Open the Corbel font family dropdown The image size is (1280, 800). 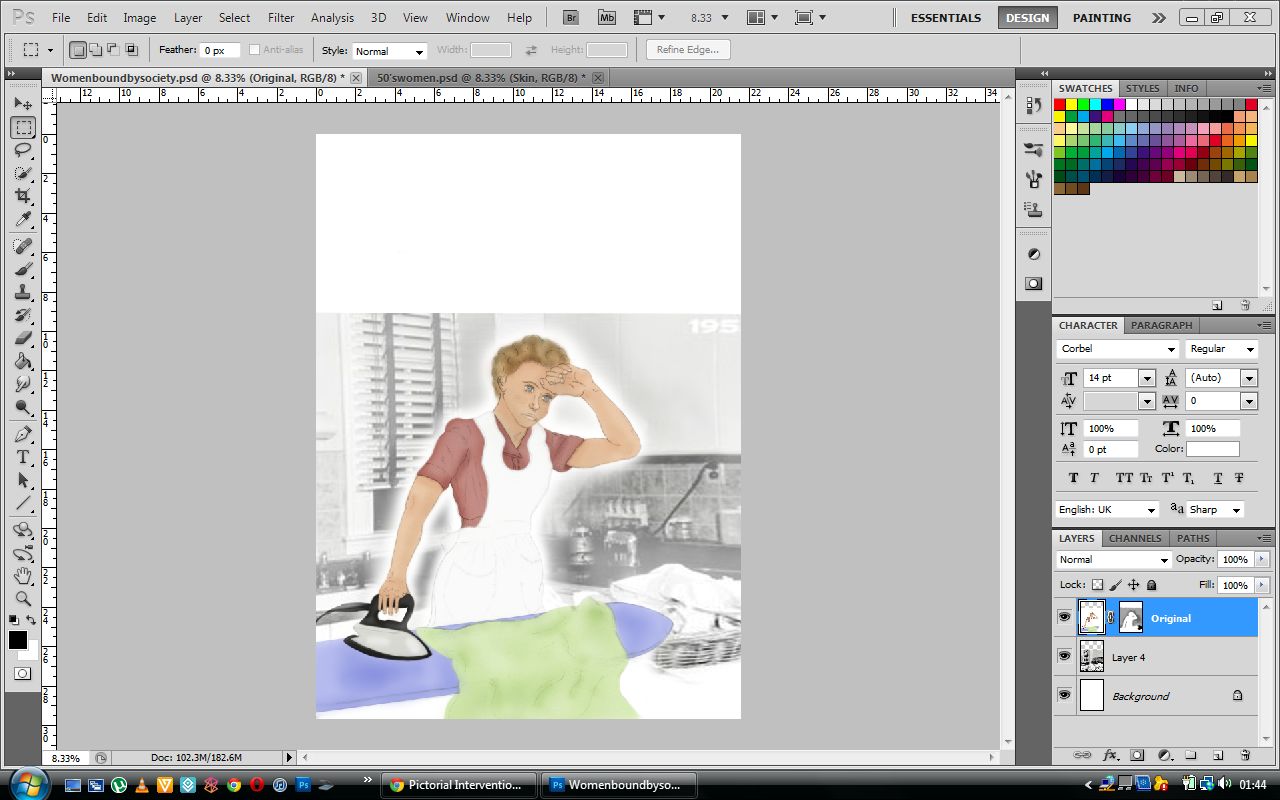pos(1118,349)
